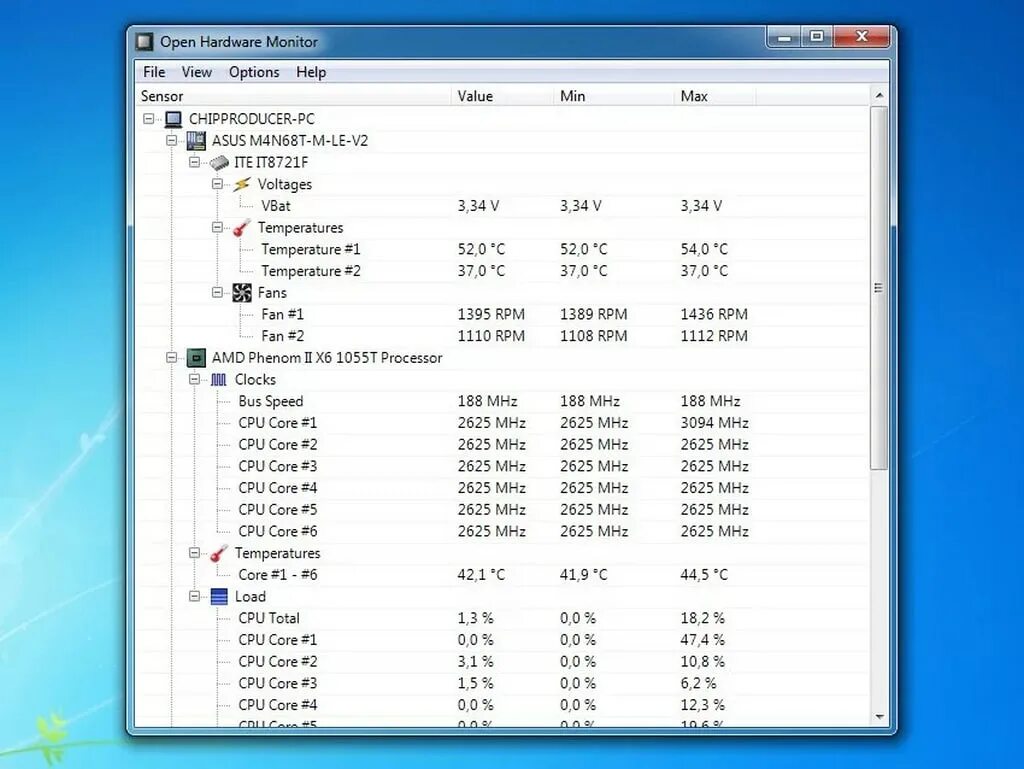Click the 42,1 °C value

tap(481, 575)
